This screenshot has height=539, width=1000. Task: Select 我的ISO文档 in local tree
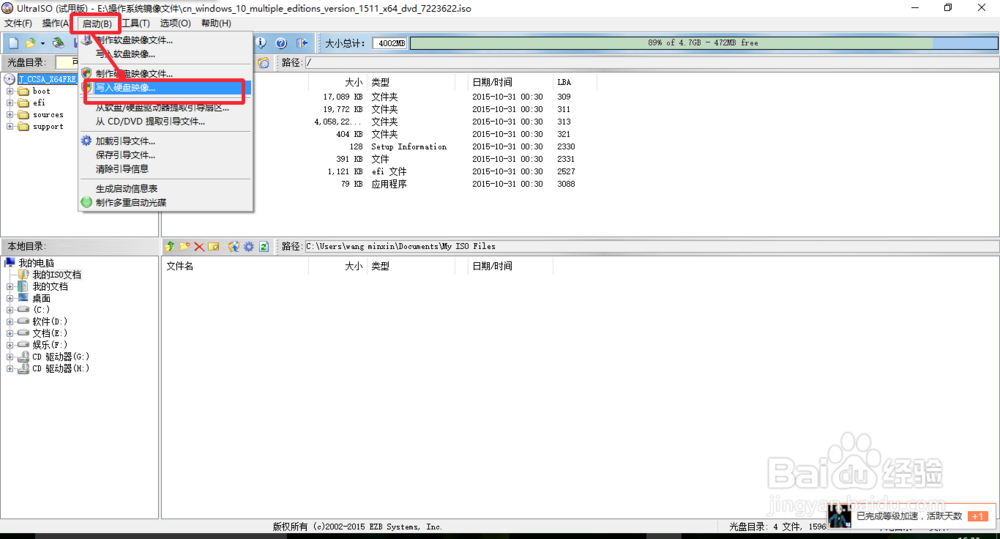pos(57,275)
